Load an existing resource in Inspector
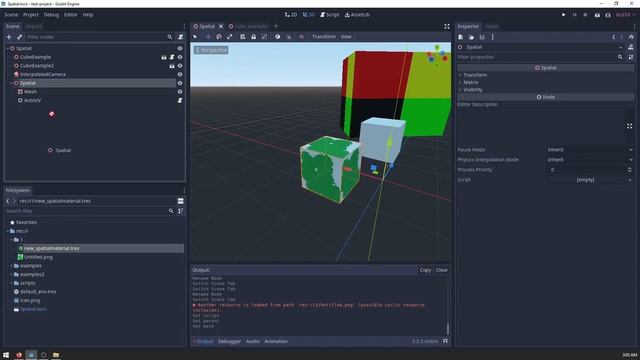This screenshot has height=360, width=640. pos(471,37)
